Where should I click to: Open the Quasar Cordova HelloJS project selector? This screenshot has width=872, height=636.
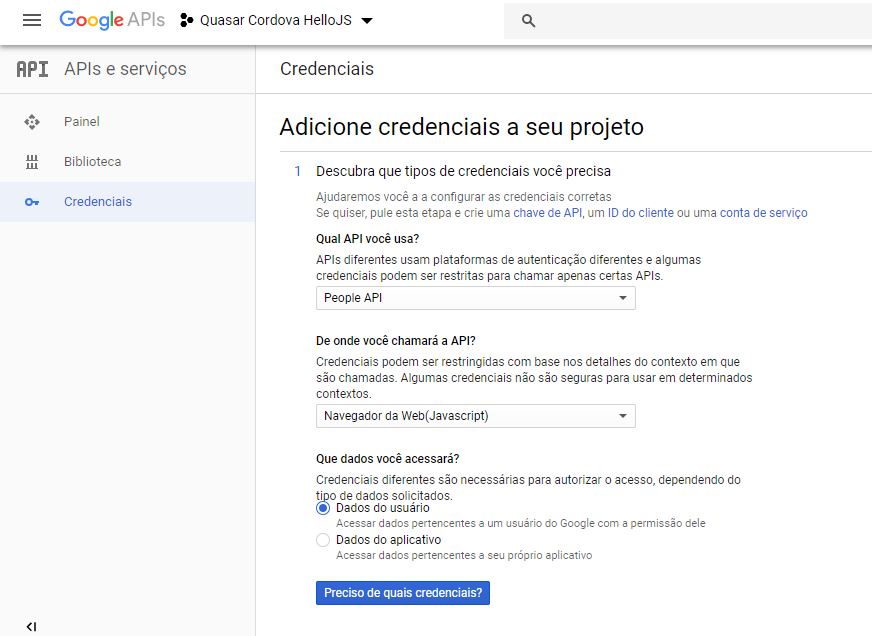pyautogui.click(x=276, y=21)
